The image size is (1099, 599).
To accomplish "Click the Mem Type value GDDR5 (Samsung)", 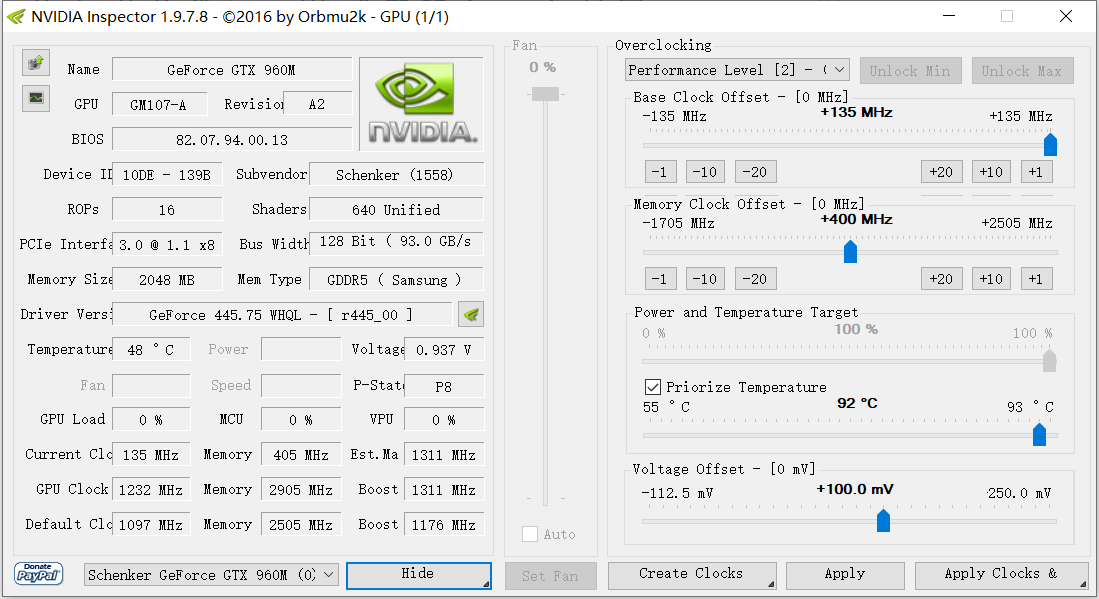I will [x=396, y=280].
